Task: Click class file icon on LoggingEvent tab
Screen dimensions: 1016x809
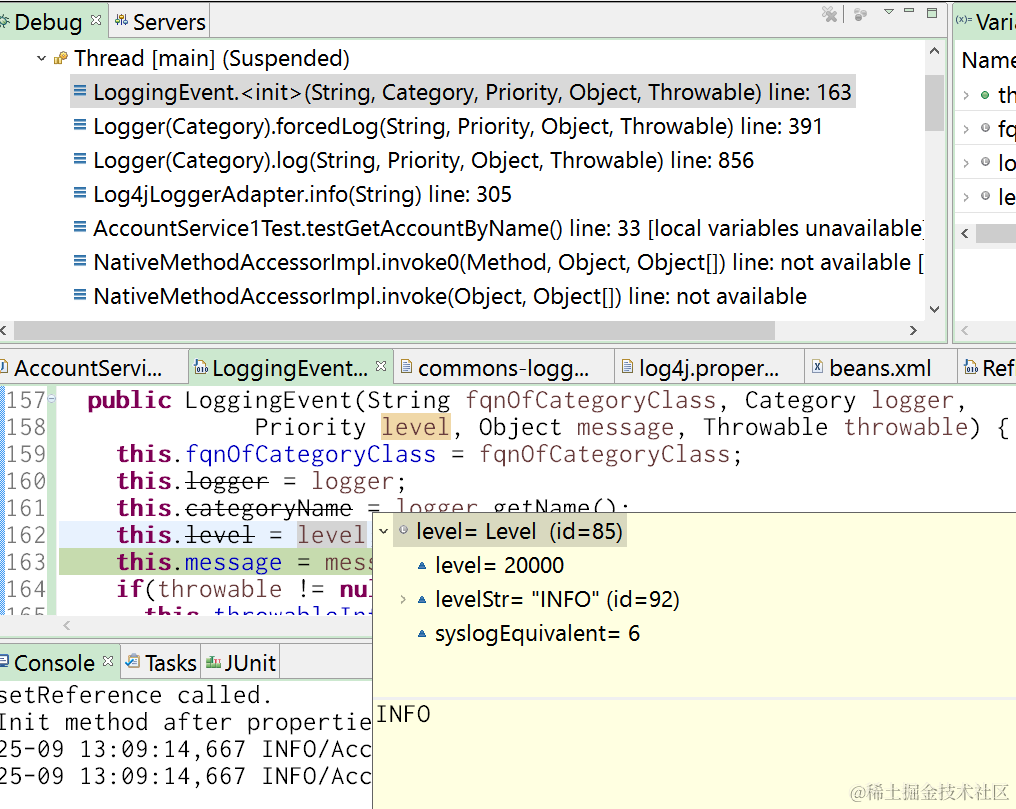Action: pyautogui.click(x=201, y=368)
